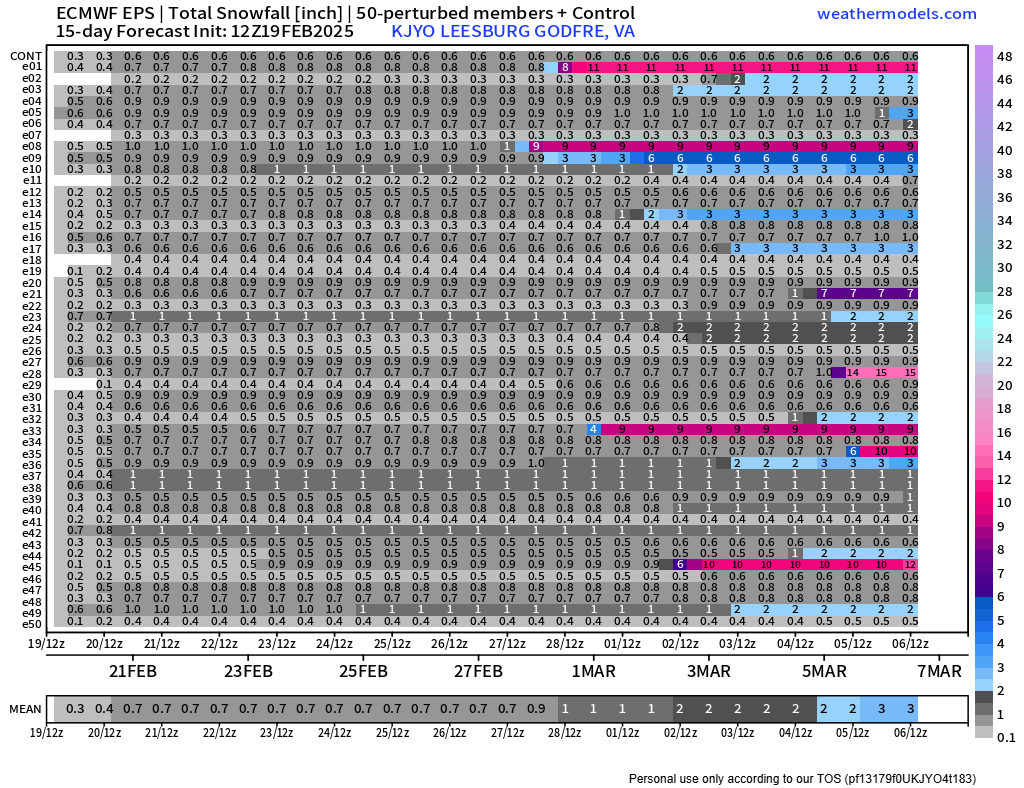
Task: Click the e45 ensemble member label
Action: tap(32, 566)
